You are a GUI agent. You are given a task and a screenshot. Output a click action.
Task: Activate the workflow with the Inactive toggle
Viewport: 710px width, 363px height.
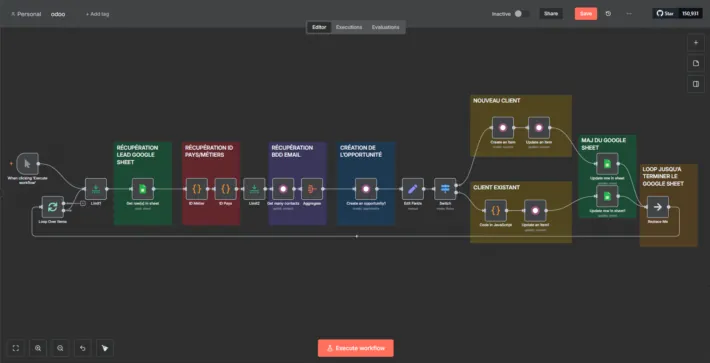pos(521,14)
